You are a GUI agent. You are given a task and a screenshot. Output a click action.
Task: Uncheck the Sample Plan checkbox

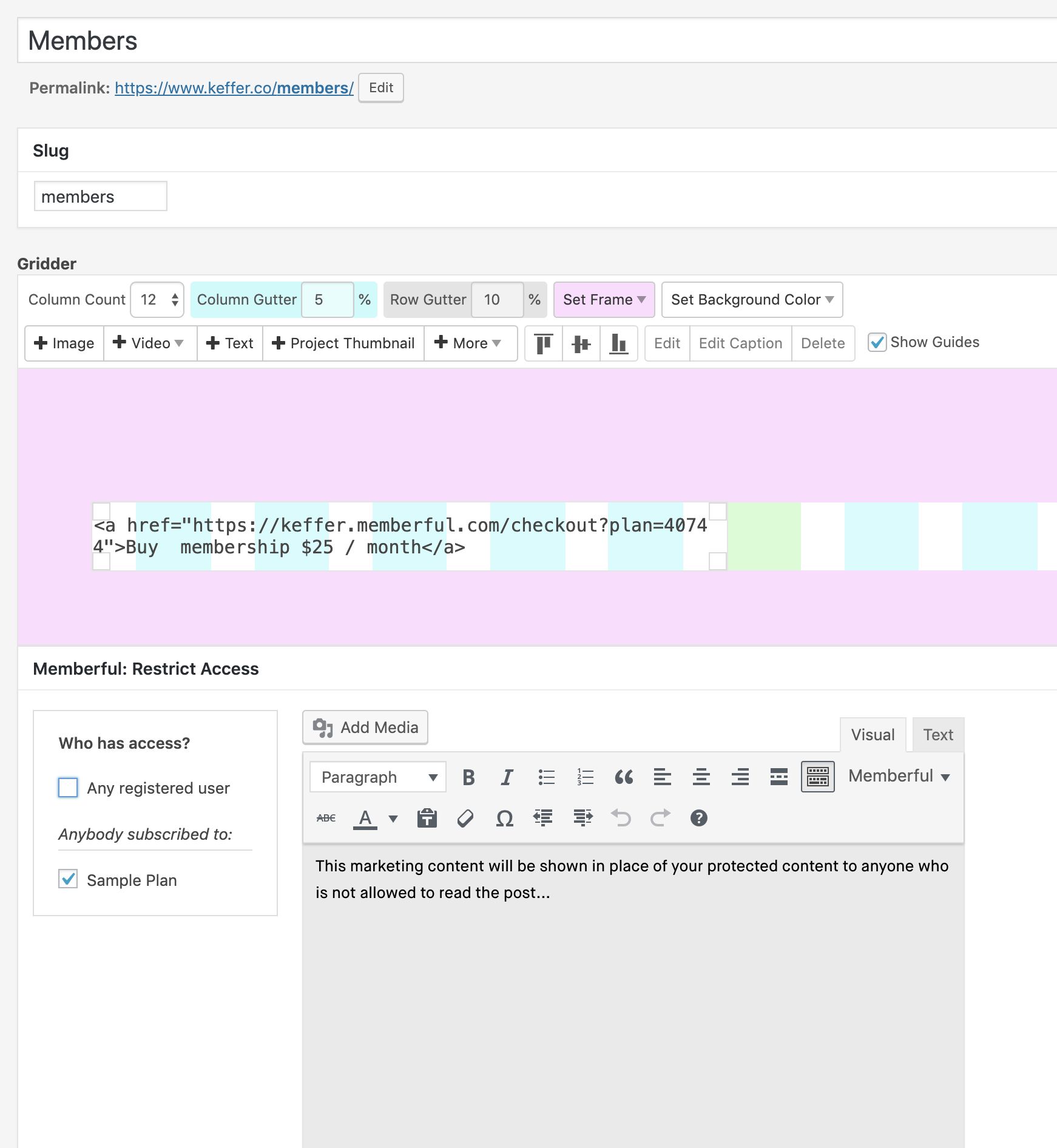68,879
